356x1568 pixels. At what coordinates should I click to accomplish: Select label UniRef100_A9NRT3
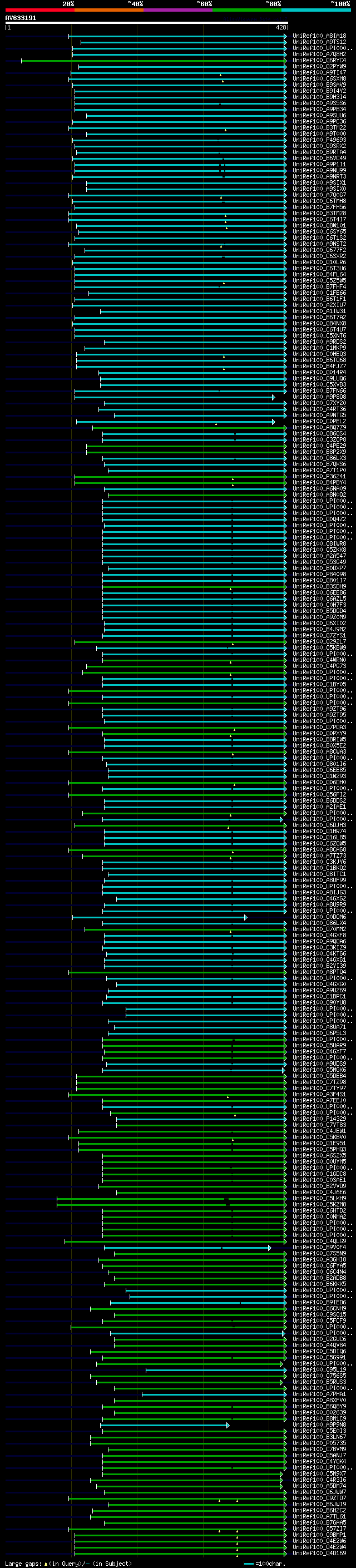click(x=319, y=176)
